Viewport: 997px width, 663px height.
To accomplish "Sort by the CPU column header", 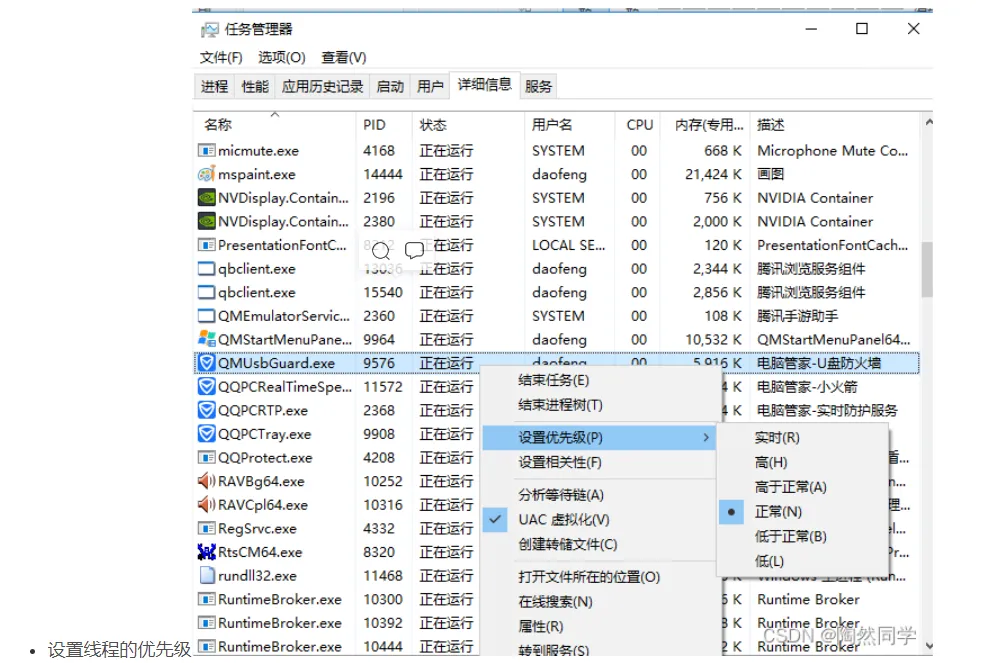I will tap(639, 125).
